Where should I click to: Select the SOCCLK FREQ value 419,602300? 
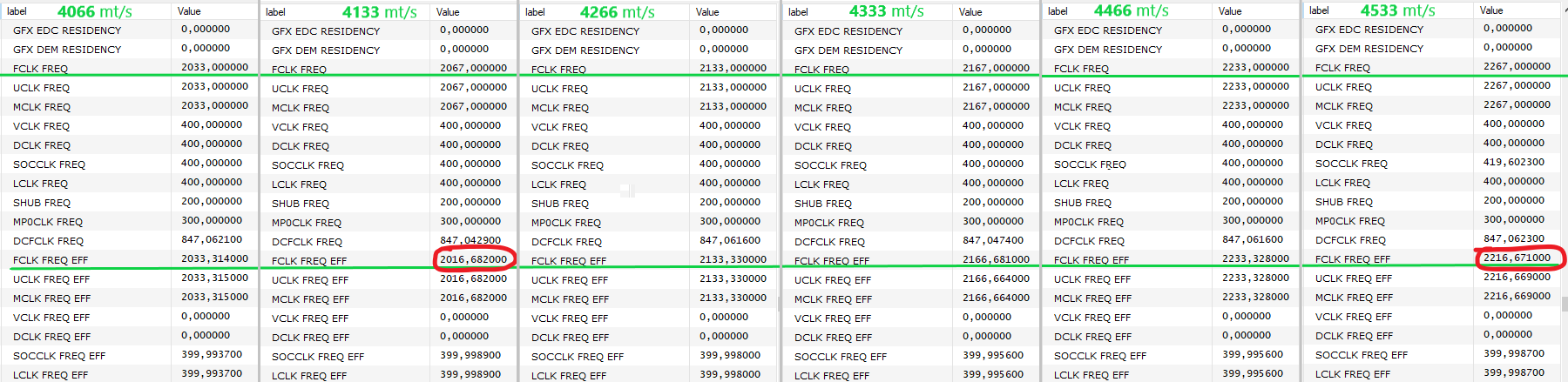1514,162
